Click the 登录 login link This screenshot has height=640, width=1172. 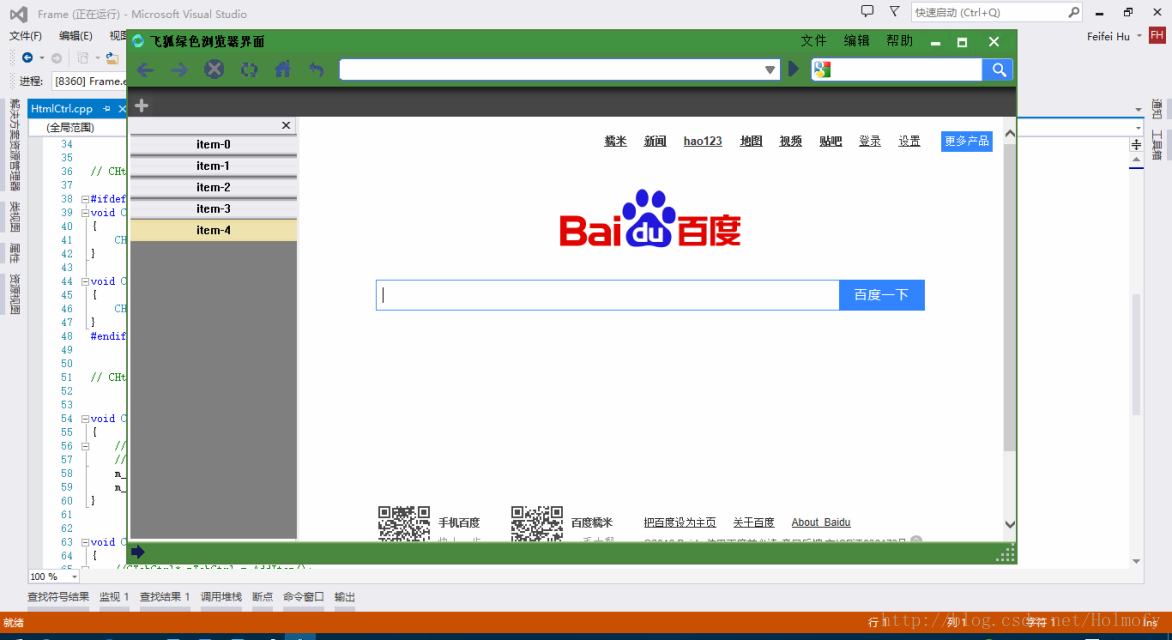tap(869, 141)
